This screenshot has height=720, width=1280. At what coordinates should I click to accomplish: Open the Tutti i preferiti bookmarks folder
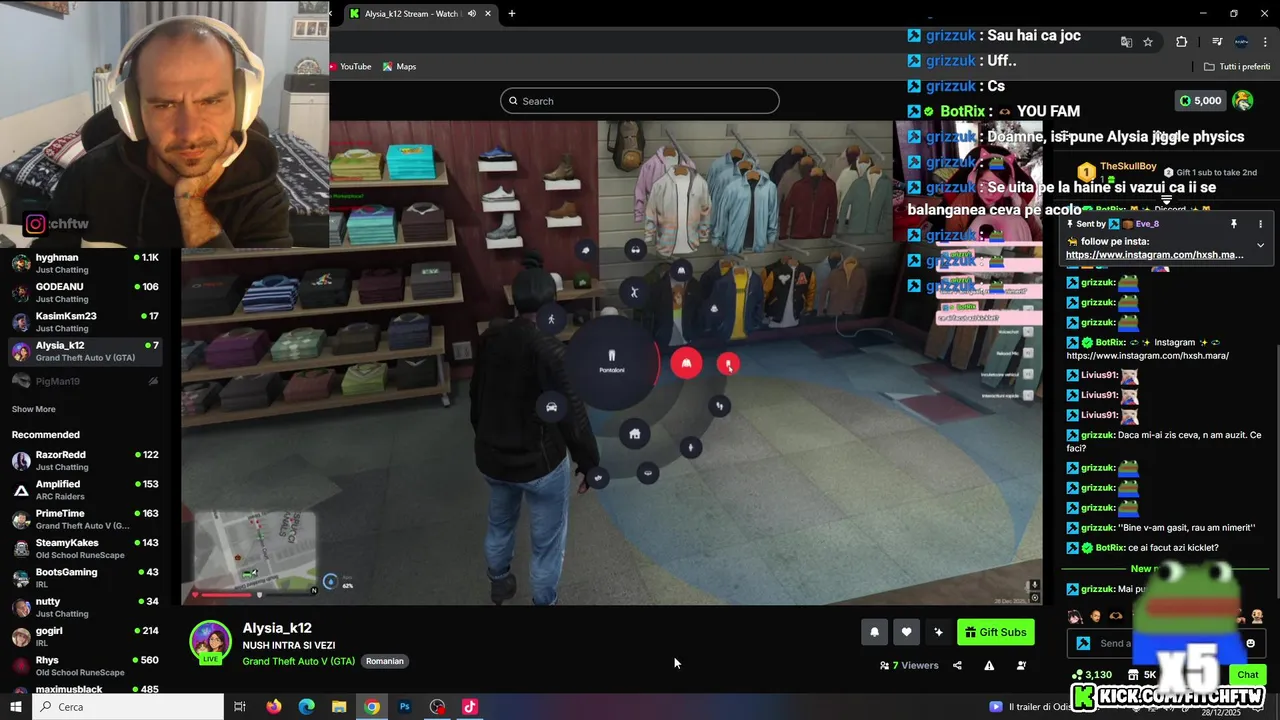(1237, 67)
